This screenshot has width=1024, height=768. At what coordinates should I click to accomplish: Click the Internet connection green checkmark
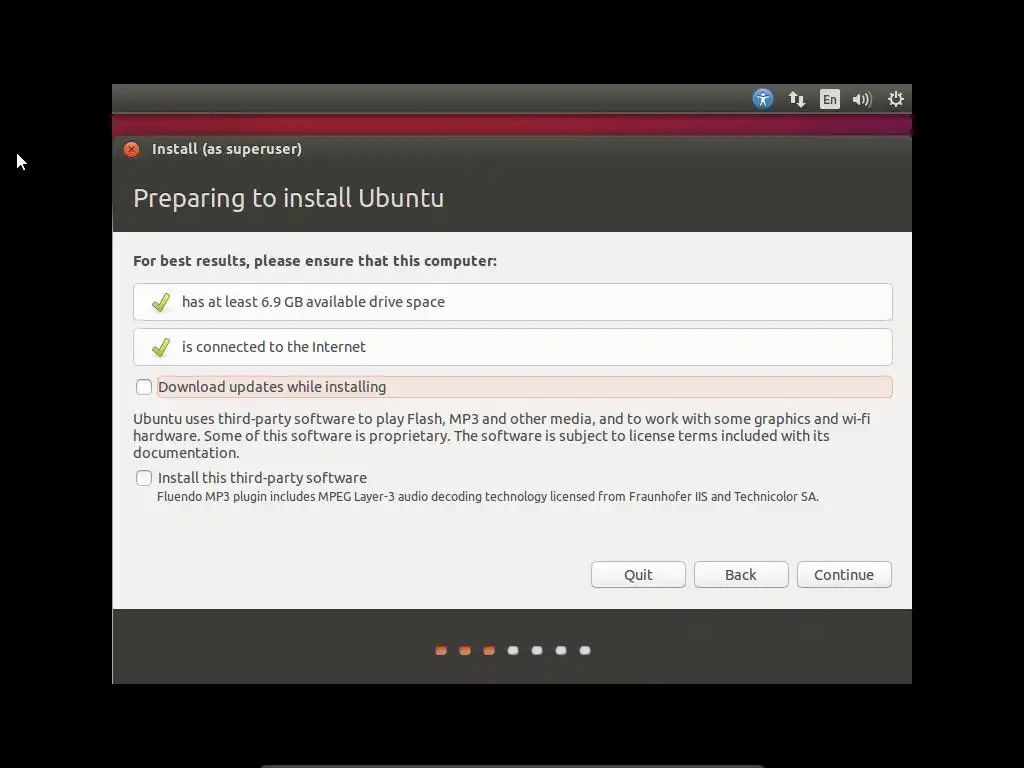tap(161, 347)
